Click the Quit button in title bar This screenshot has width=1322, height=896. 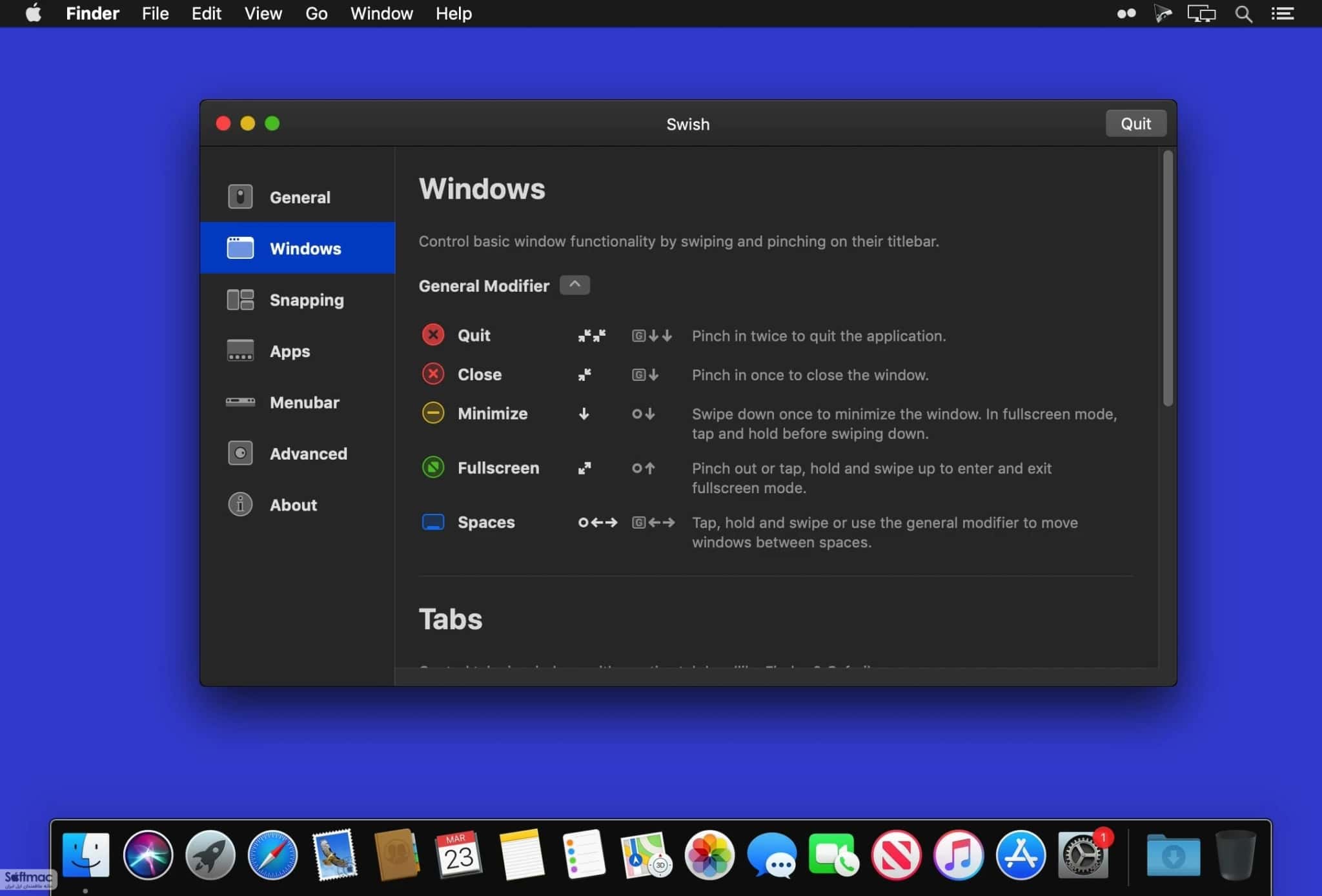point(1135,123)
